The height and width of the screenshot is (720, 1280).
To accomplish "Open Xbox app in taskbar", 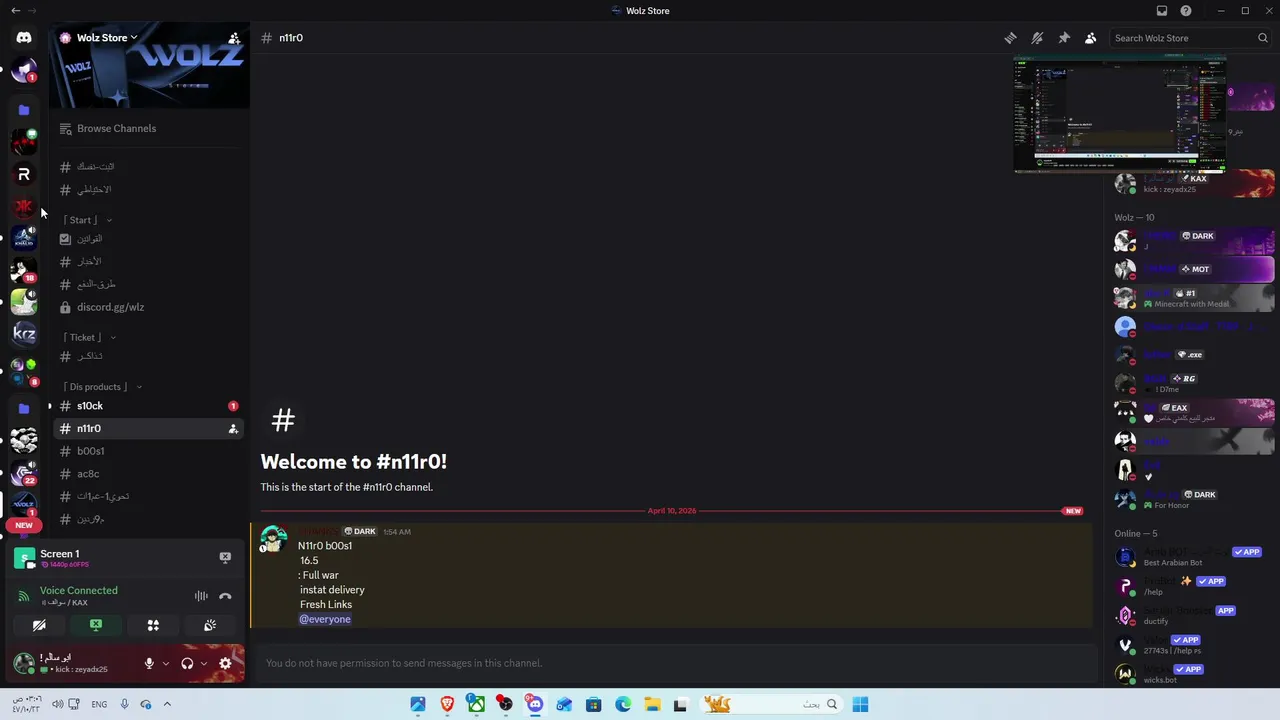I will pyautogui.click(x=476, y=704).
